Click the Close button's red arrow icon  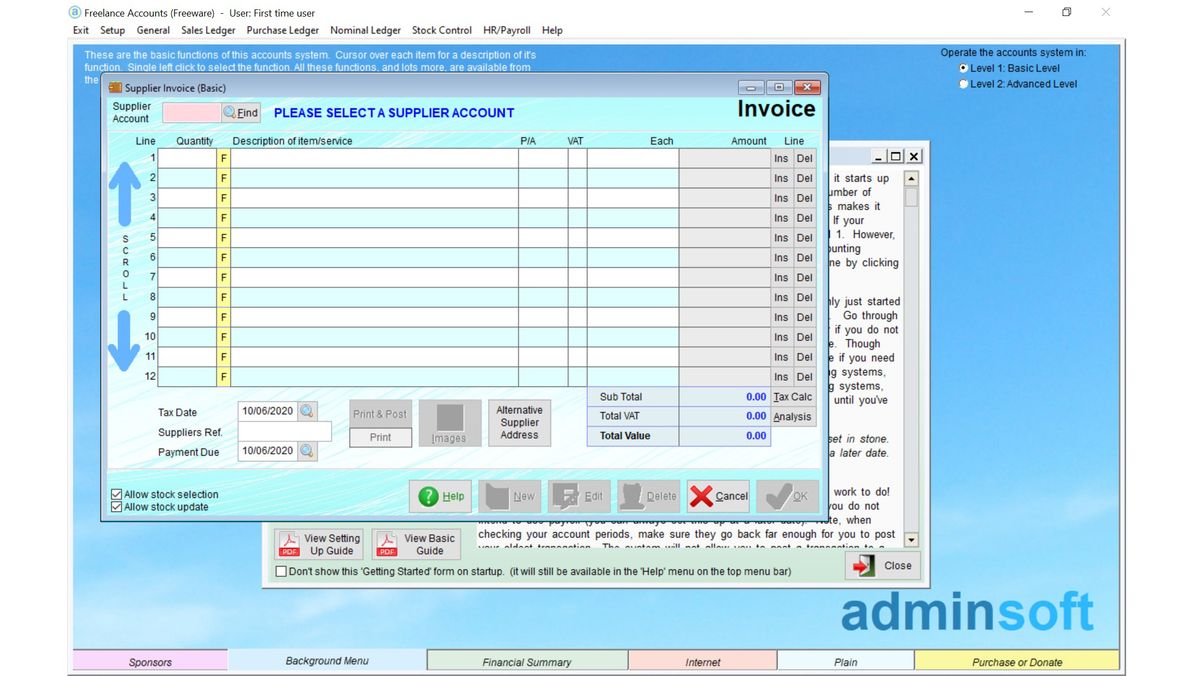(x=862, y=565)
